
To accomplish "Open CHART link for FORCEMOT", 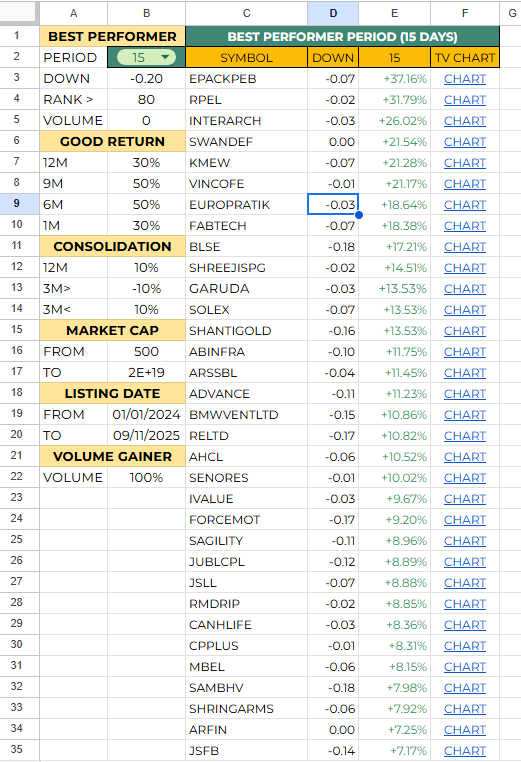I will coord(465,520).
